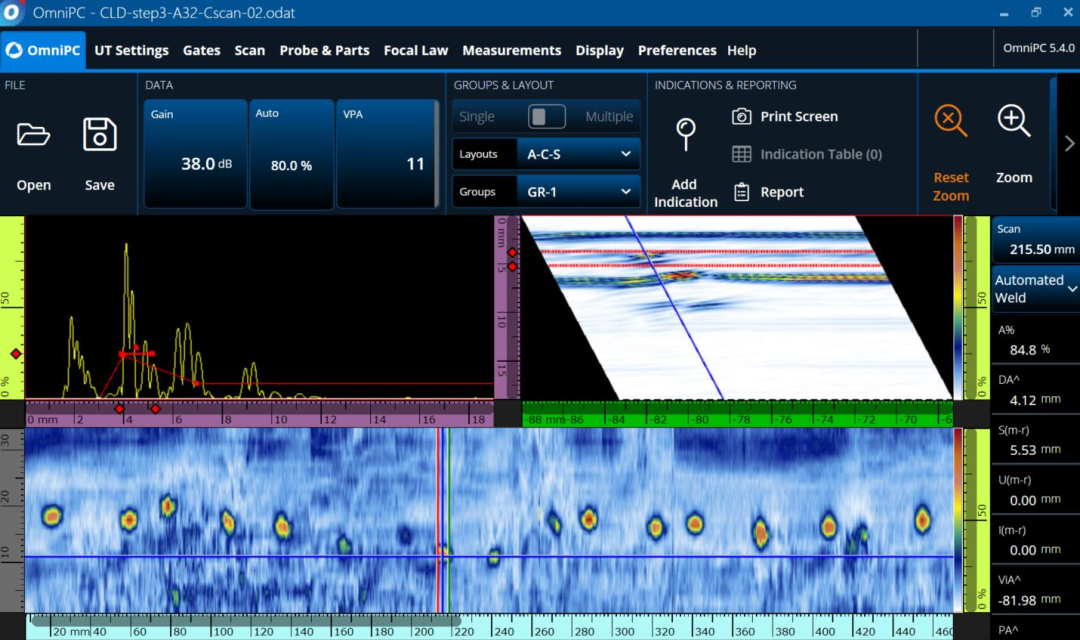Expand ribbon with right chevron arrow
This screenshot has width=1080, height=640.
point(1069,143)
